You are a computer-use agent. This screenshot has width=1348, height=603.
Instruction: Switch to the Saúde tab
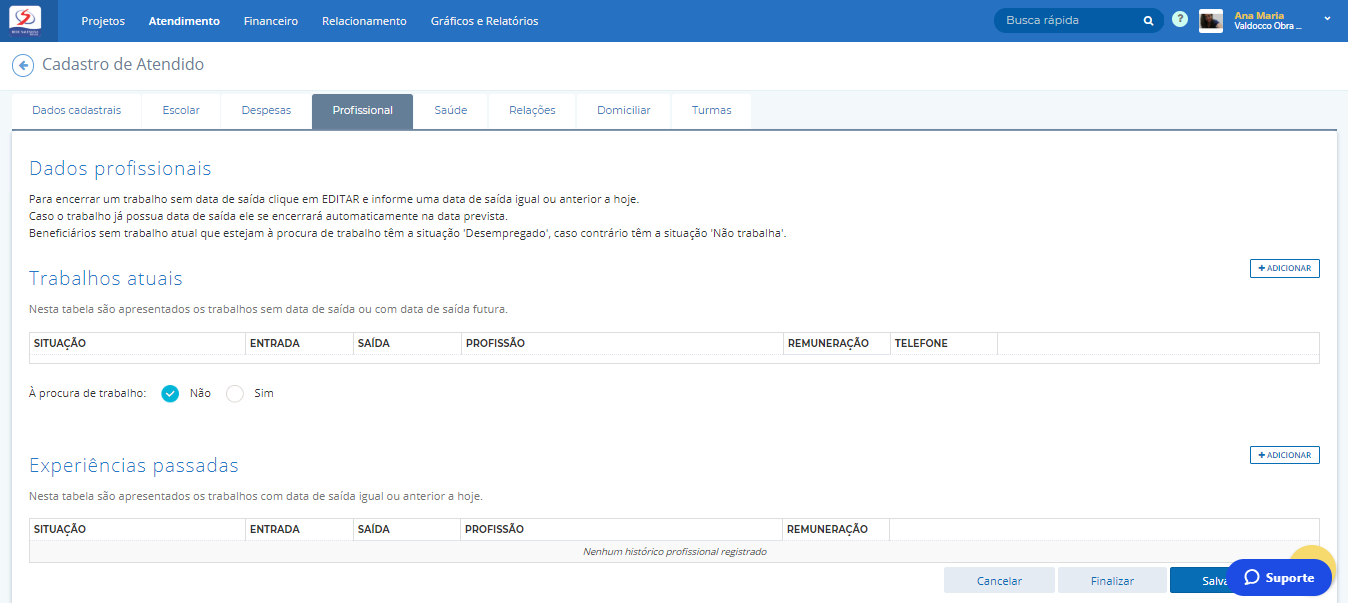coord(450,111)
